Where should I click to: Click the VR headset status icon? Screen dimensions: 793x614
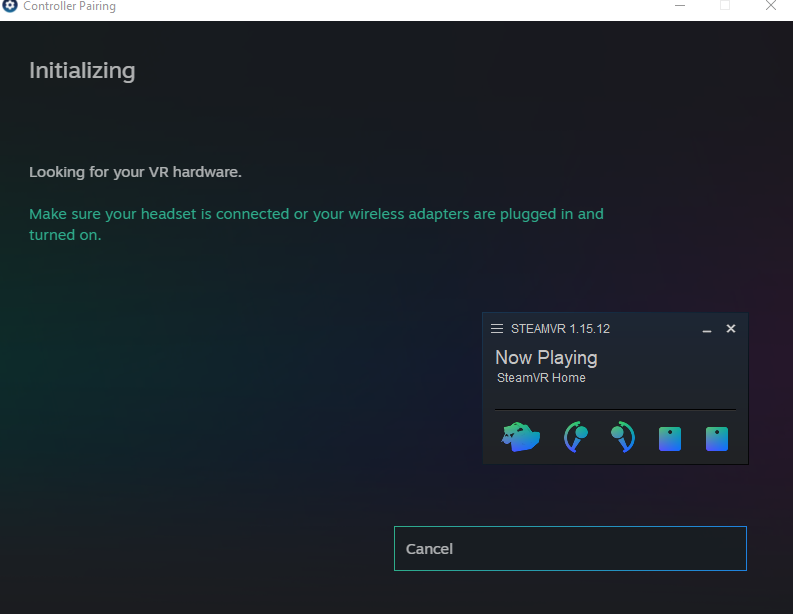521,437
